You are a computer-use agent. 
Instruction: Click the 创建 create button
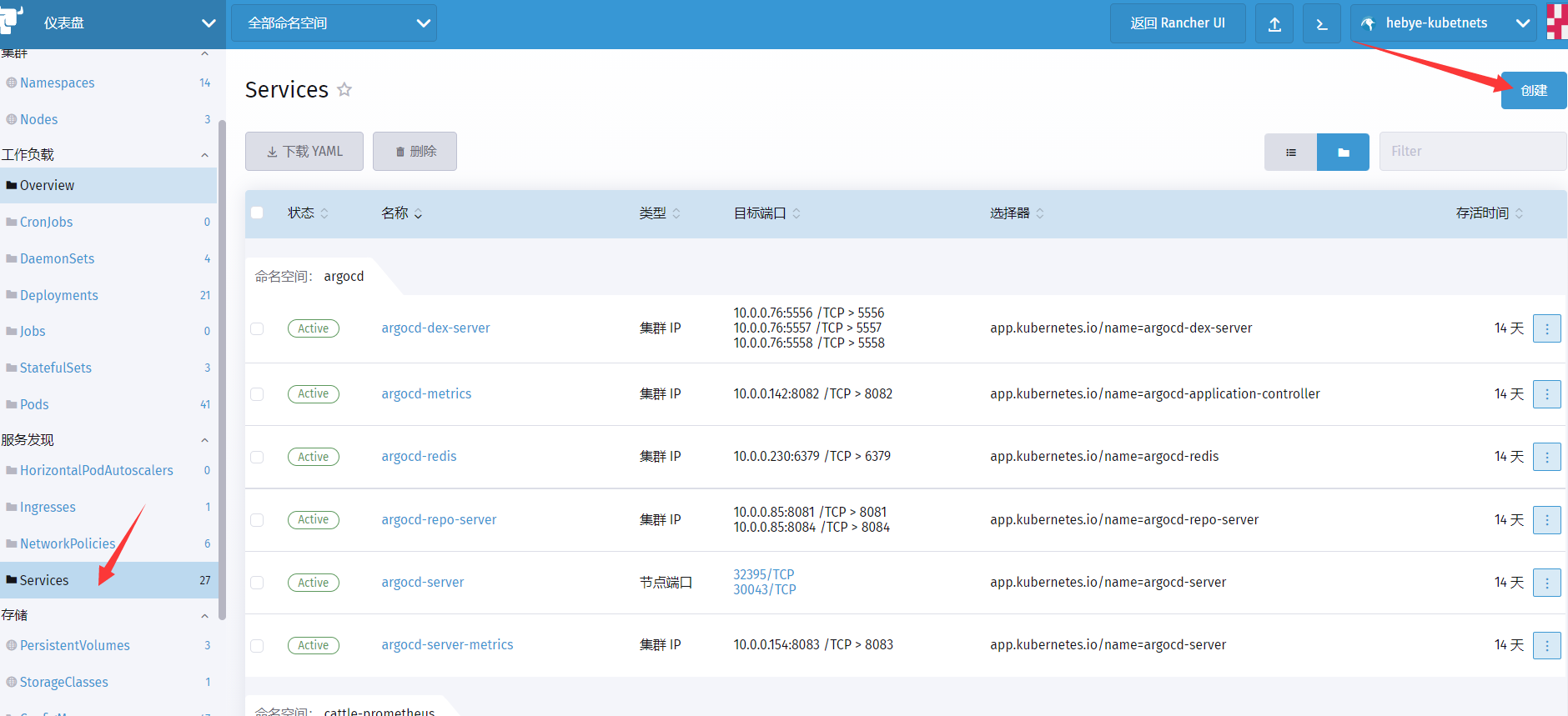click(1534, 90)
